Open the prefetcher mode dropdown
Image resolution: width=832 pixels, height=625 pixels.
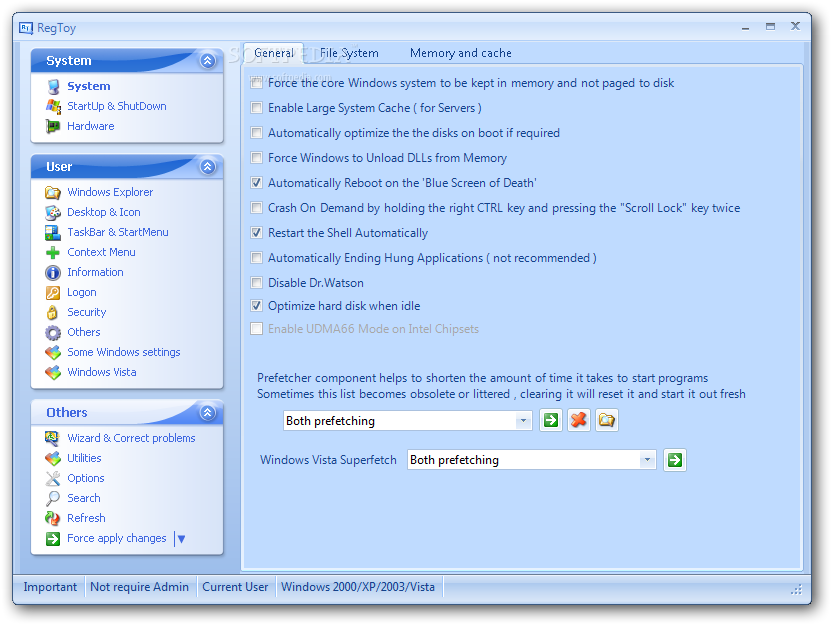[x=523, y=421]
